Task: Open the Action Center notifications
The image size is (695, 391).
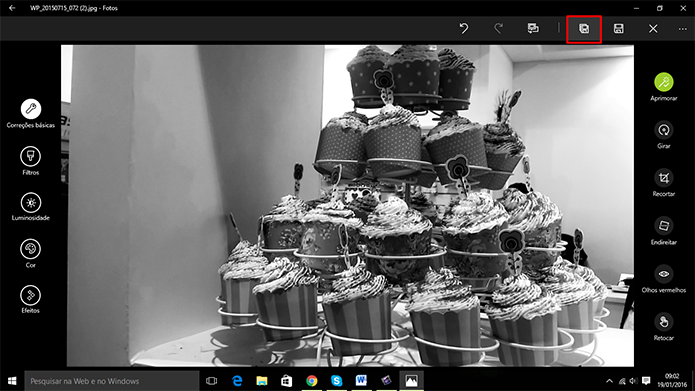Action: (x=646, y=381)
